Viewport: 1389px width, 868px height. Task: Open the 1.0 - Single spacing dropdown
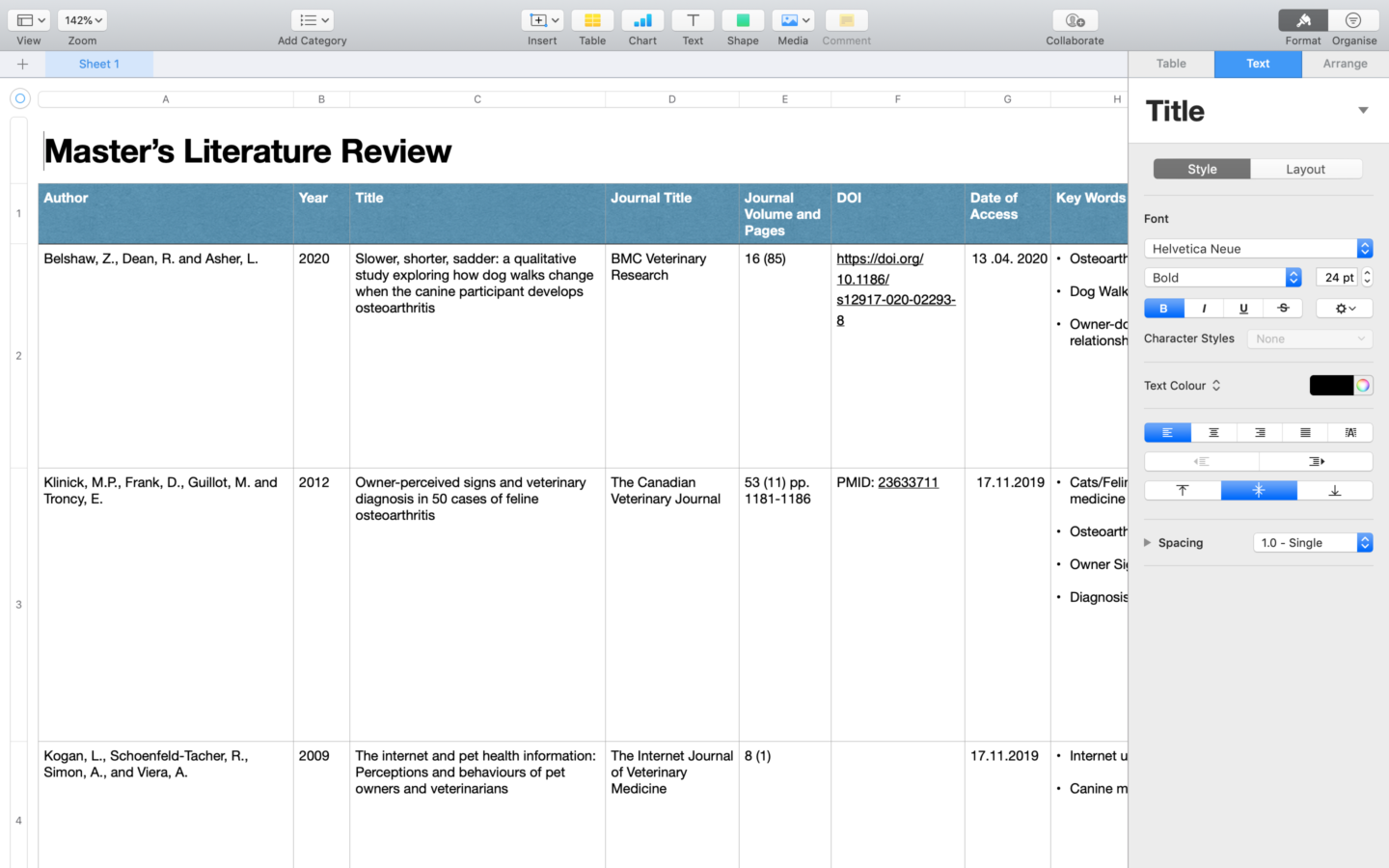1313,543
